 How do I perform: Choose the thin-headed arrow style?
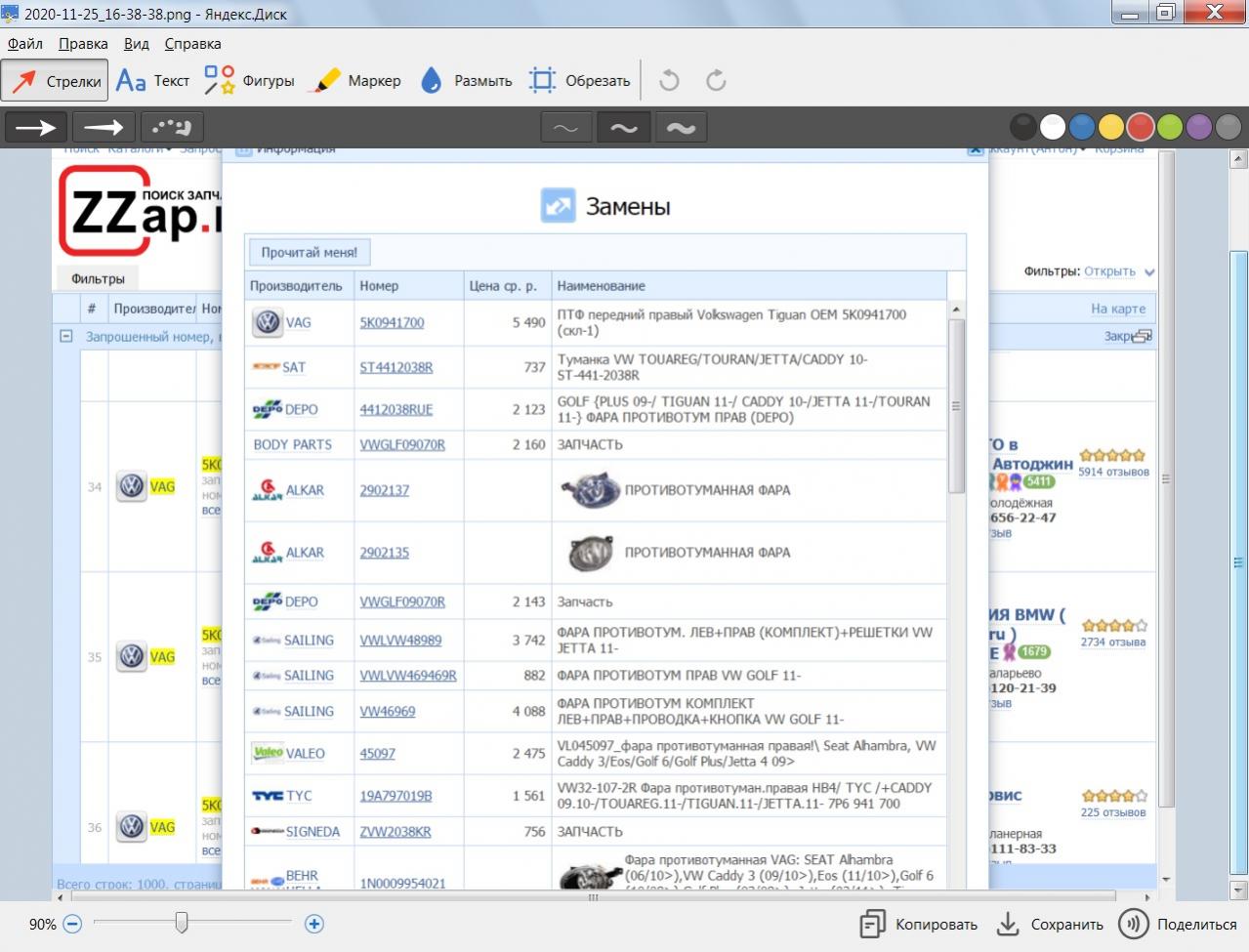[37, 127]
